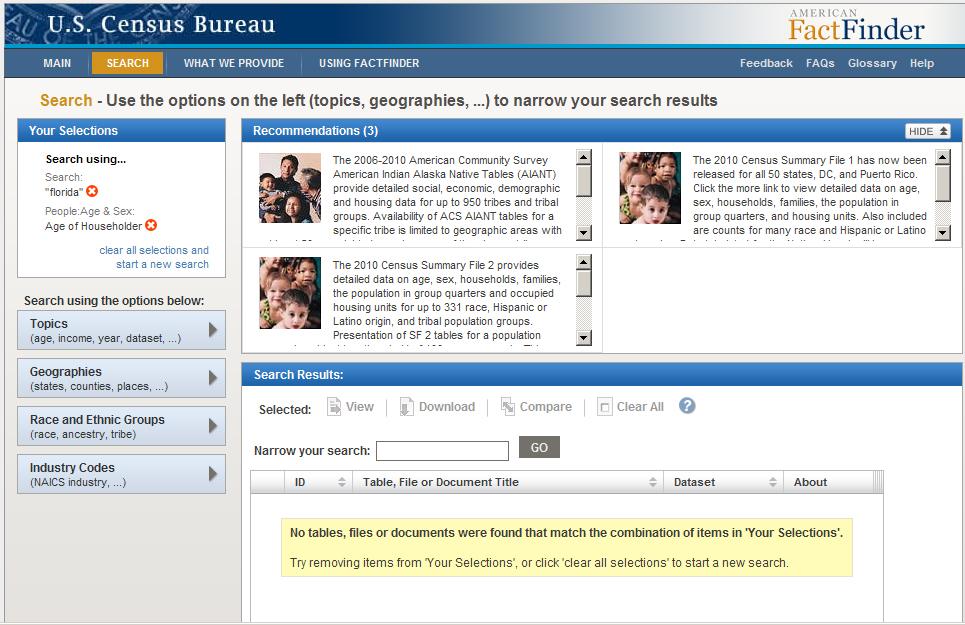Click the scrollbar thumb in Summary File 2 recommendation
This screenshot has height=625, width=965.
pos(584,284)
